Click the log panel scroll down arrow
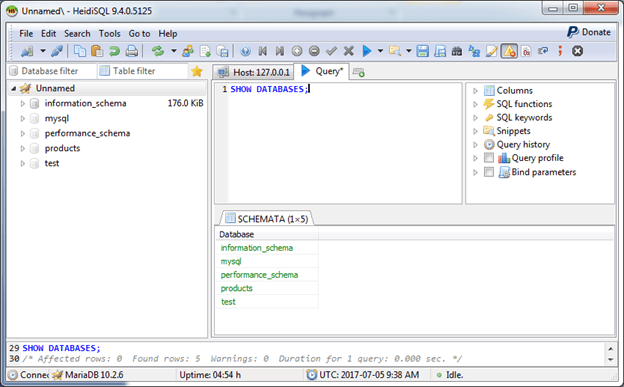This screenshot has height=387, width=624. pos(610,360)
